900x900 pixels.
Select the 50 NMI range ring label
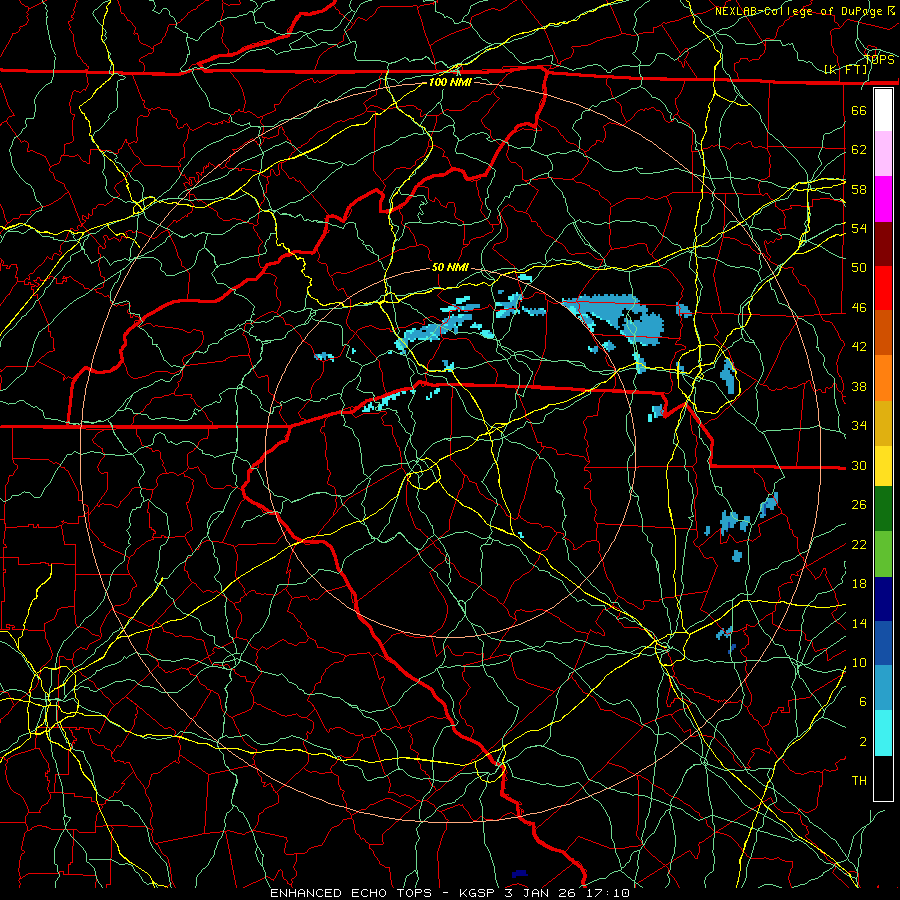pos(450,267)
